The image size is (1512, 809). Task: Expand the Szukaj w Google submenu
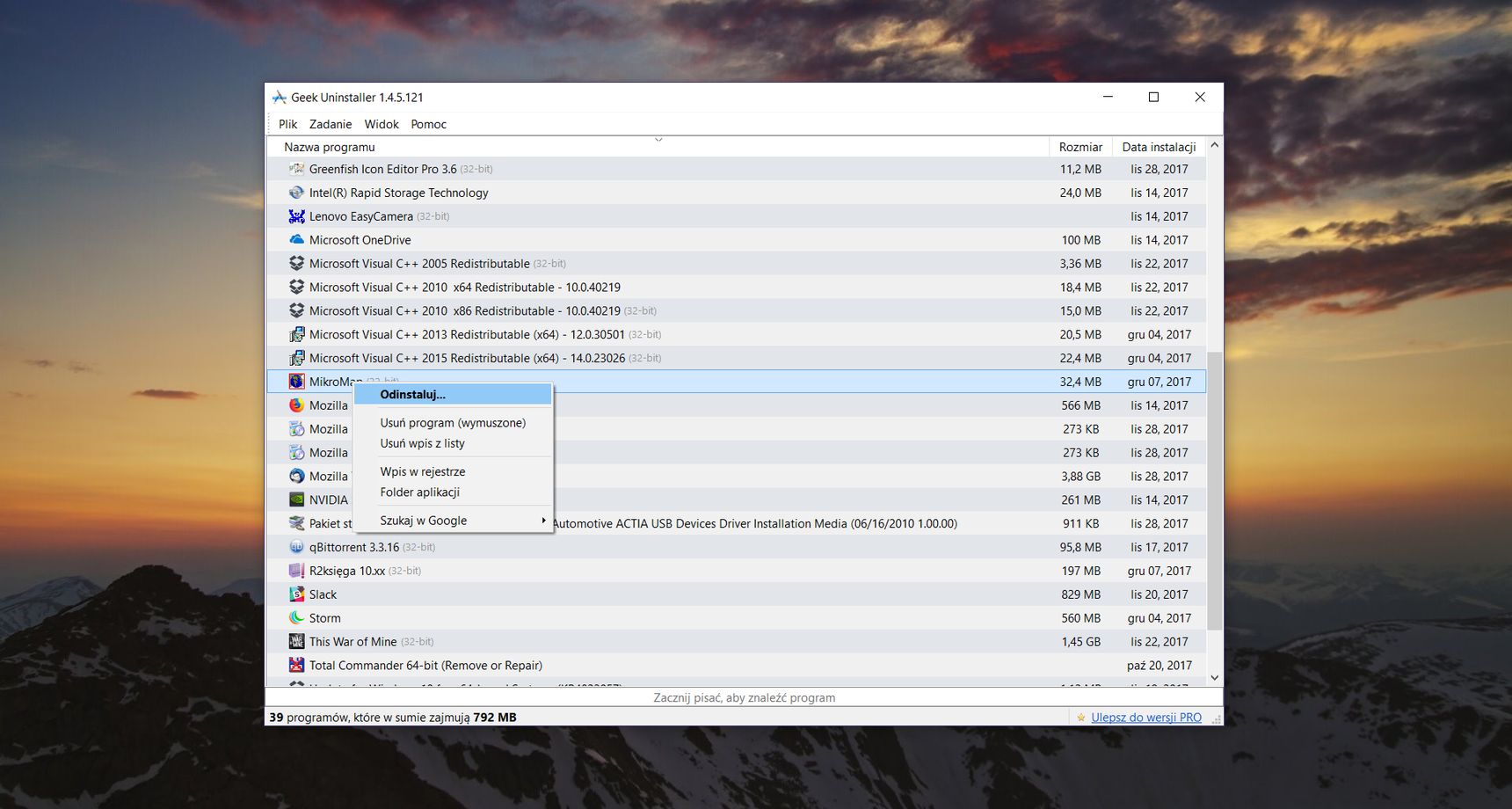coord(453,521)
